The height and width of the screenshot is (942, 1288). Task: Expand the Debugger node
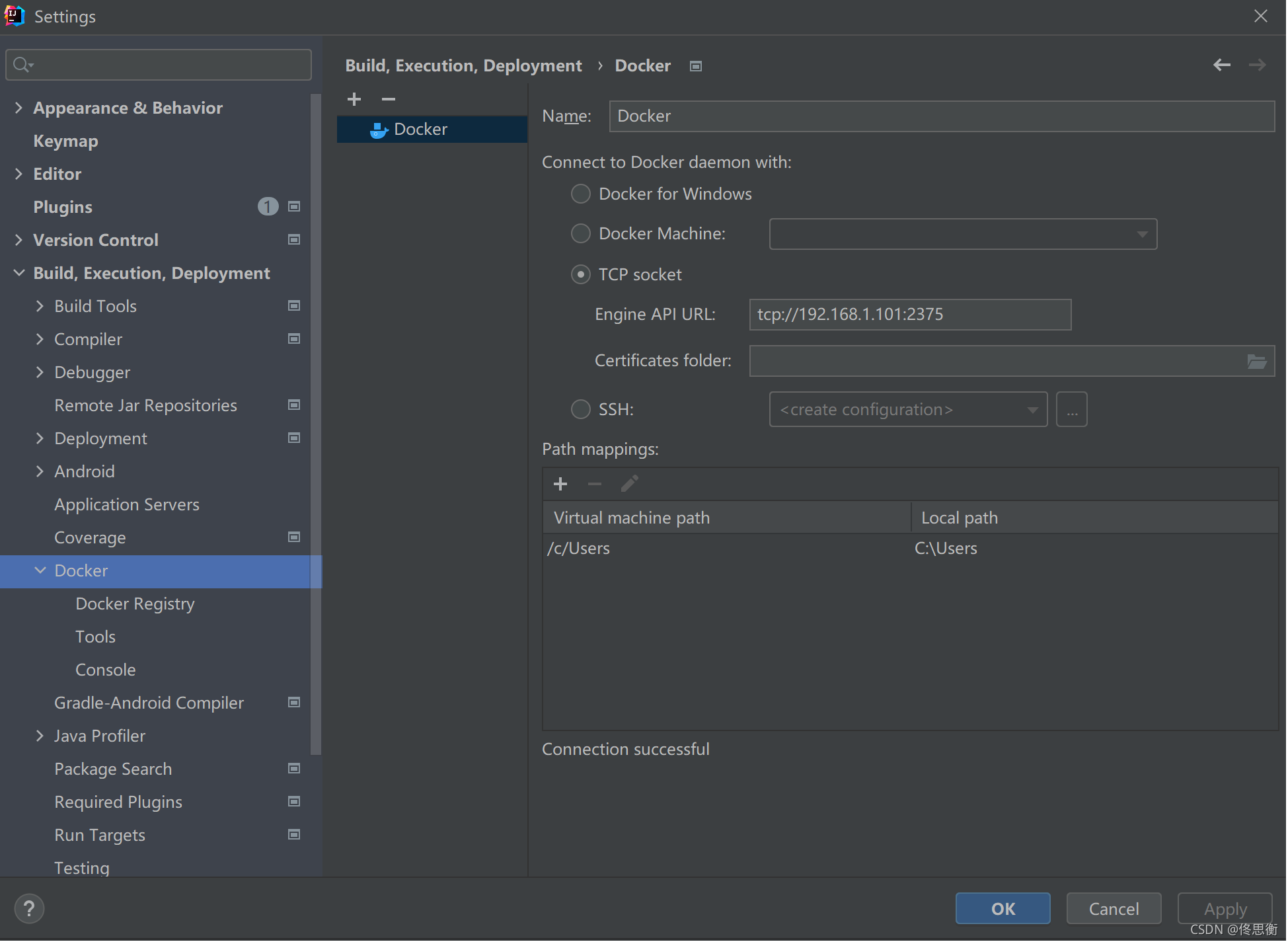40,372
